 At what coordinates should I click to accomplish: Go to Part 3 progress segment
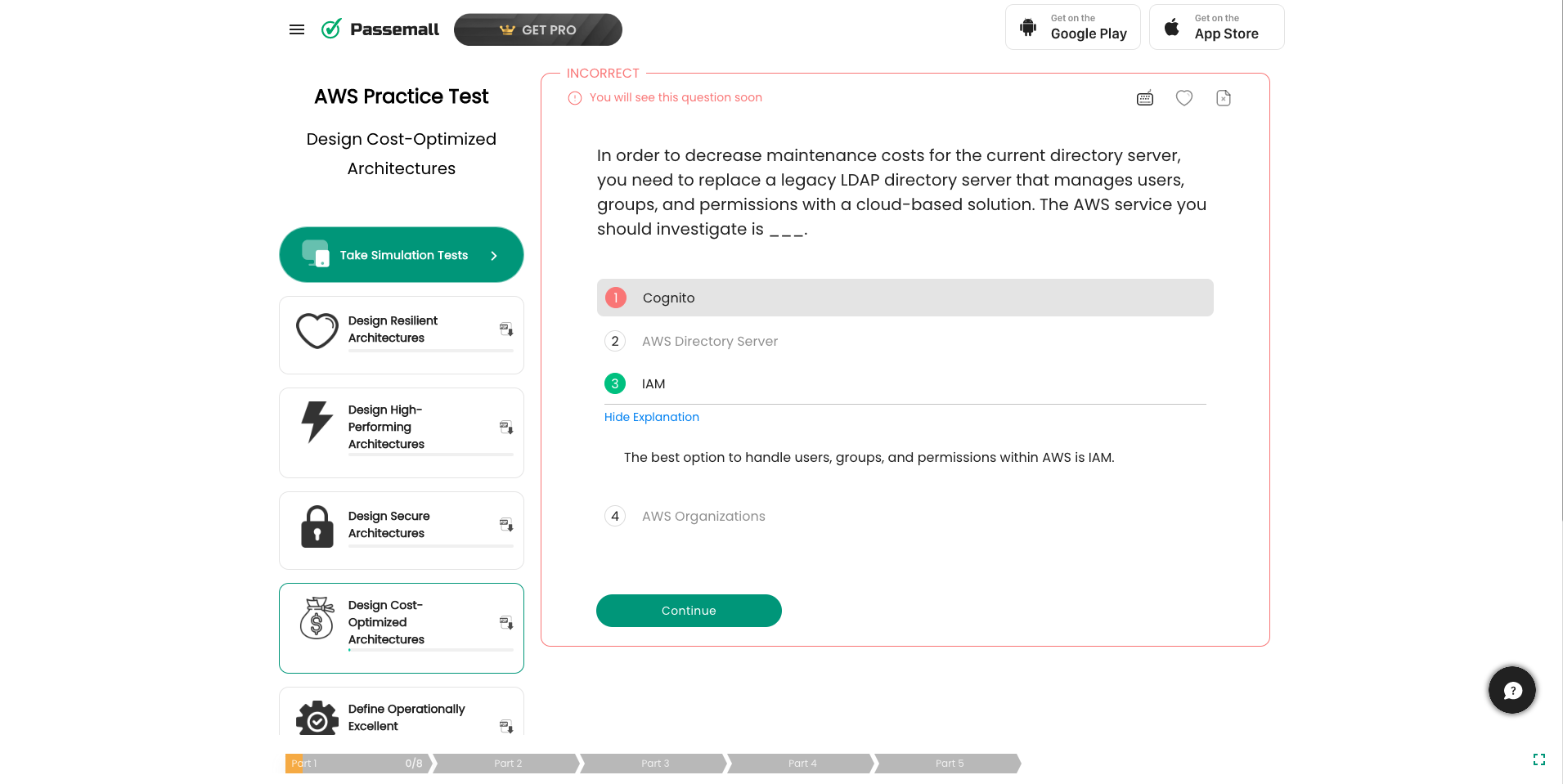click(x=654, y=764)
